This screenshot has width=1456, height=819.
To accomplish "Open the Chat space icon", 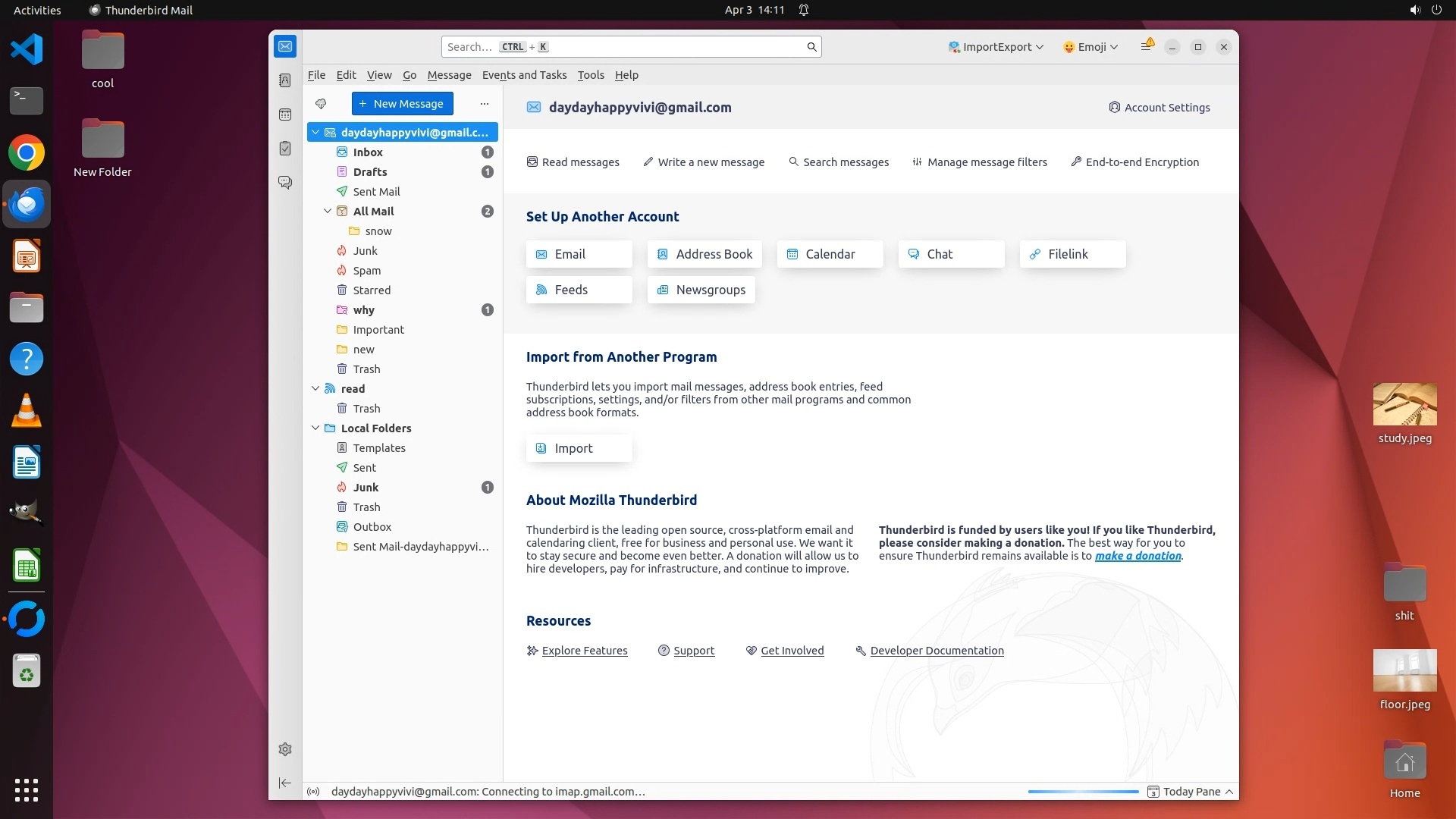I will click(285, 183).
